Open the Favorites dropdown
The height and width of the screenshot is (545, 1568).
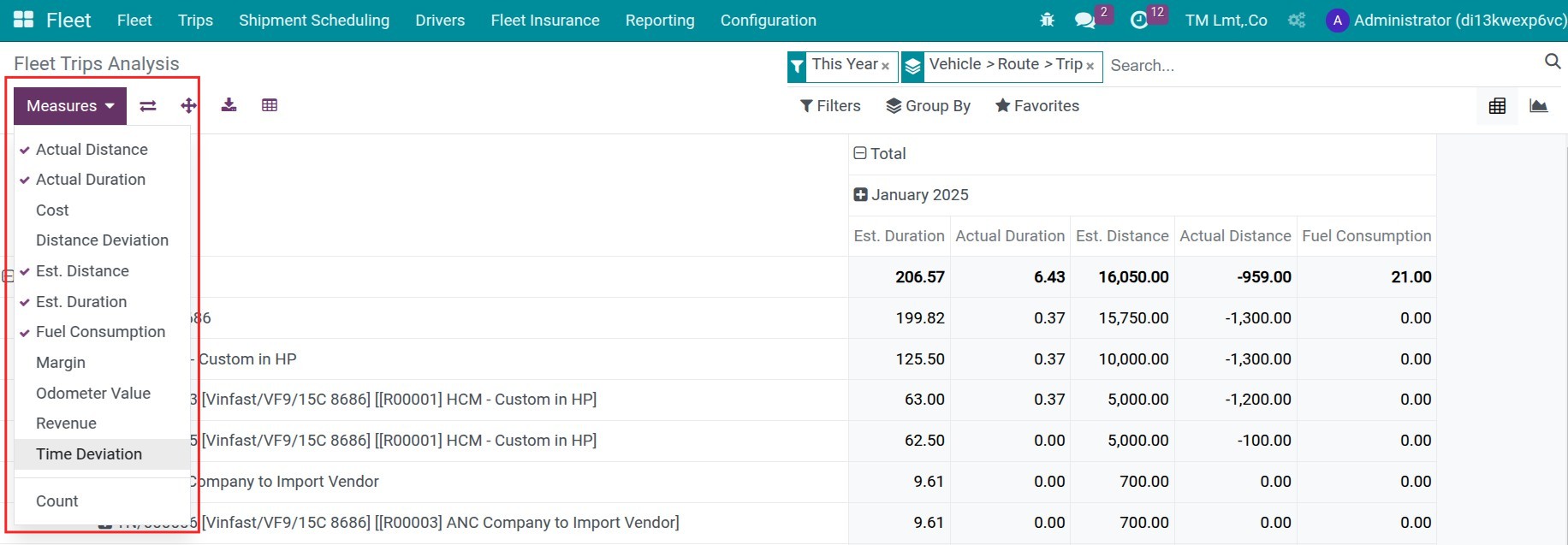(1037, 106)
